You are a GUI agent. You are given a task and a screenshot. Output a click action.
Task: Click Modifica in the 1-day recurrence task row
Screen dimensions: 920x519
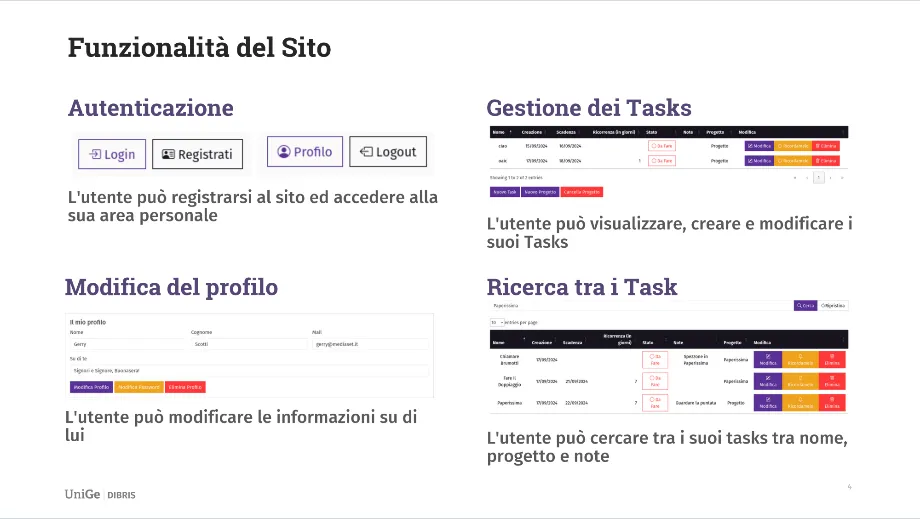(759, 160)
